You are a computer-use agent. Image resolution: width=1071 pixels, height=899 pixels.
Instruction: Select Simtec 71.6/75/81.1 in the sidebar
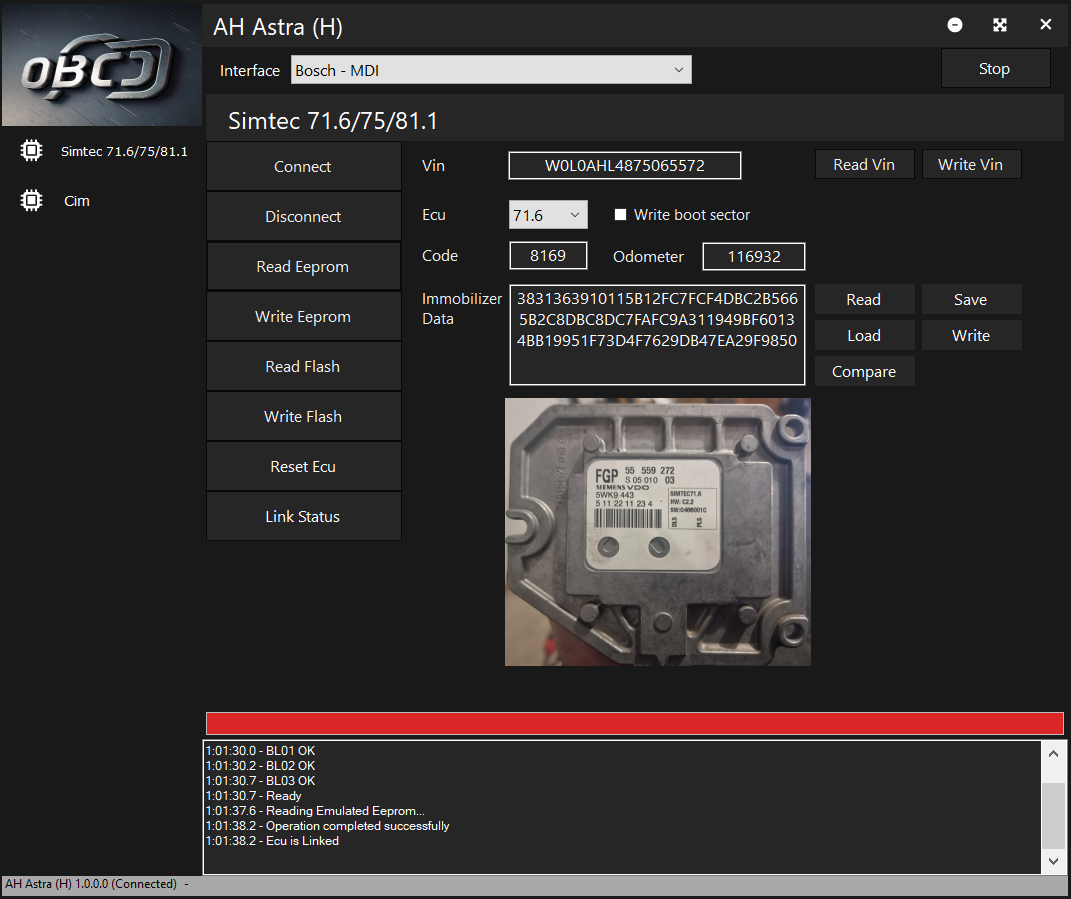124,152
